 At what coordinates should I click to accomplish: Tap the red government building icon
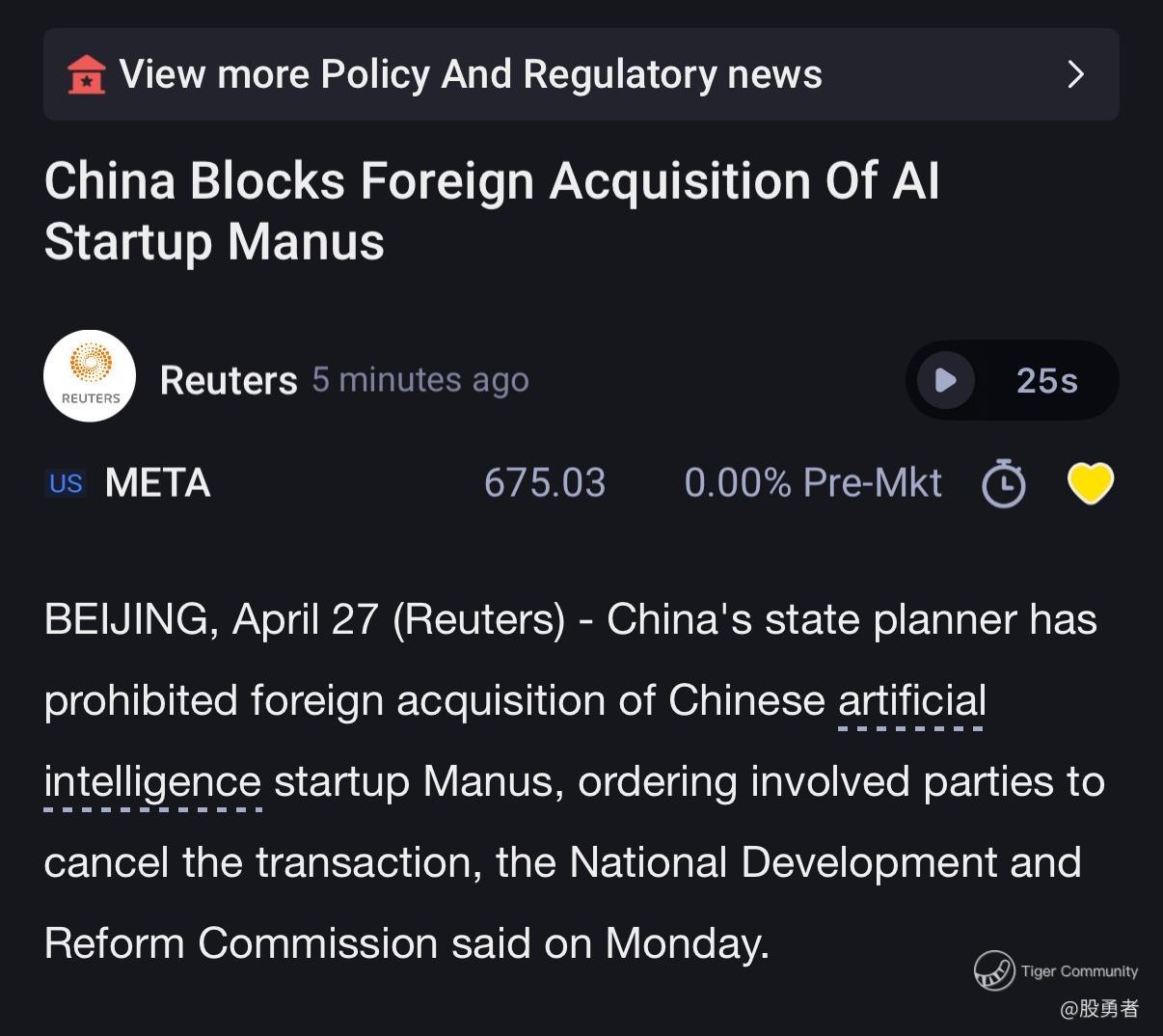coord(86,74)
